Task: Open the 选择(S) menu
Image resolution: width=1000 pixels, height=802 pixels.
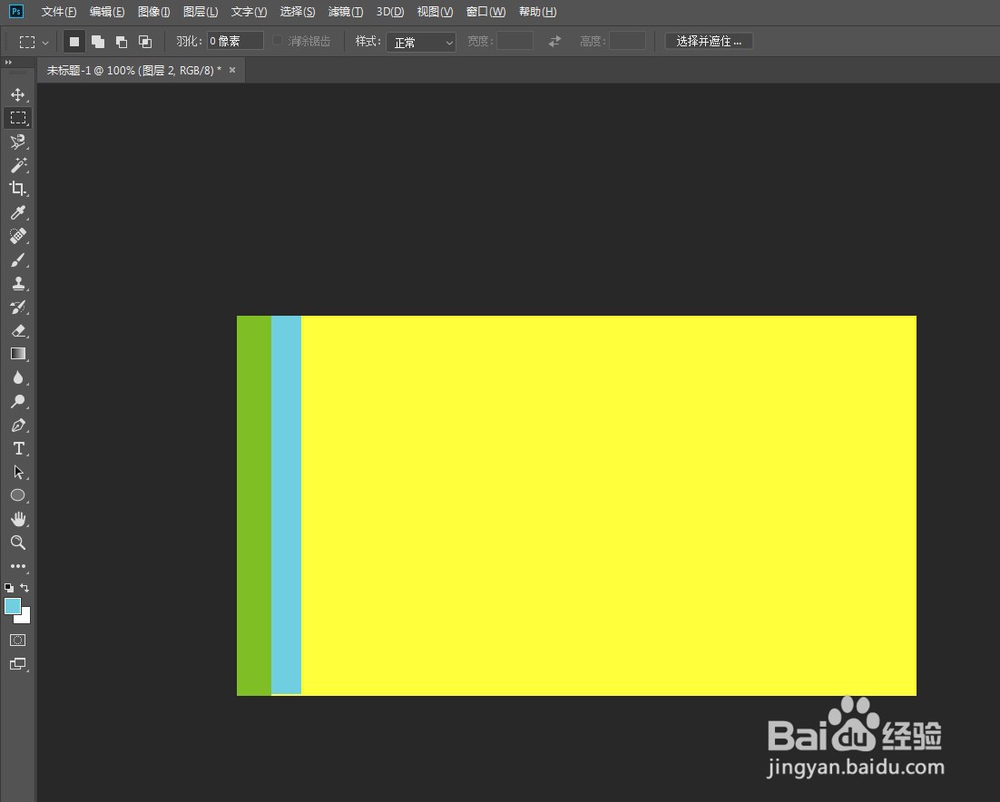Action: (x=297, y=11)
